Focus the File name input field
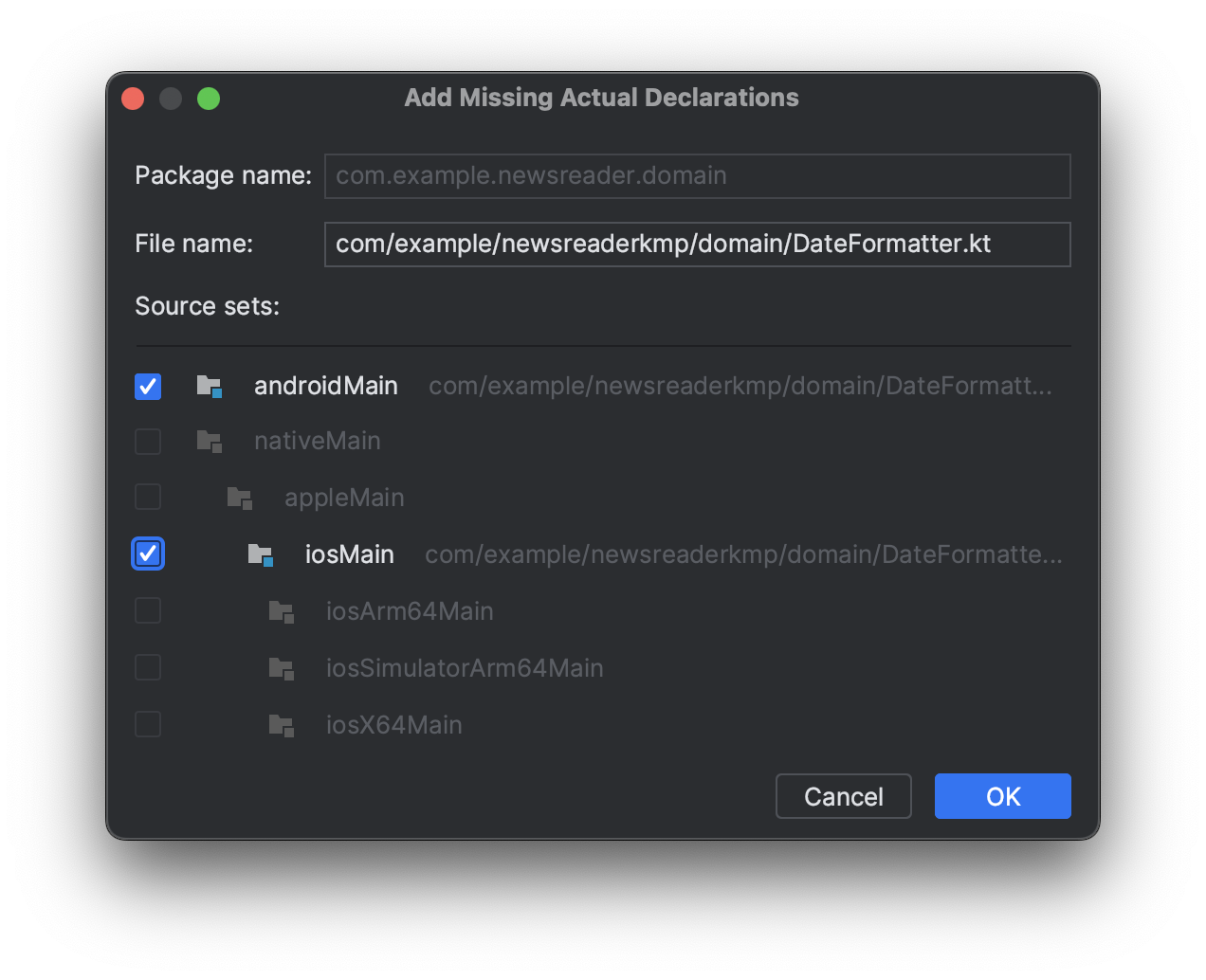The image size is (1206, 980). [x=698, y=245]
